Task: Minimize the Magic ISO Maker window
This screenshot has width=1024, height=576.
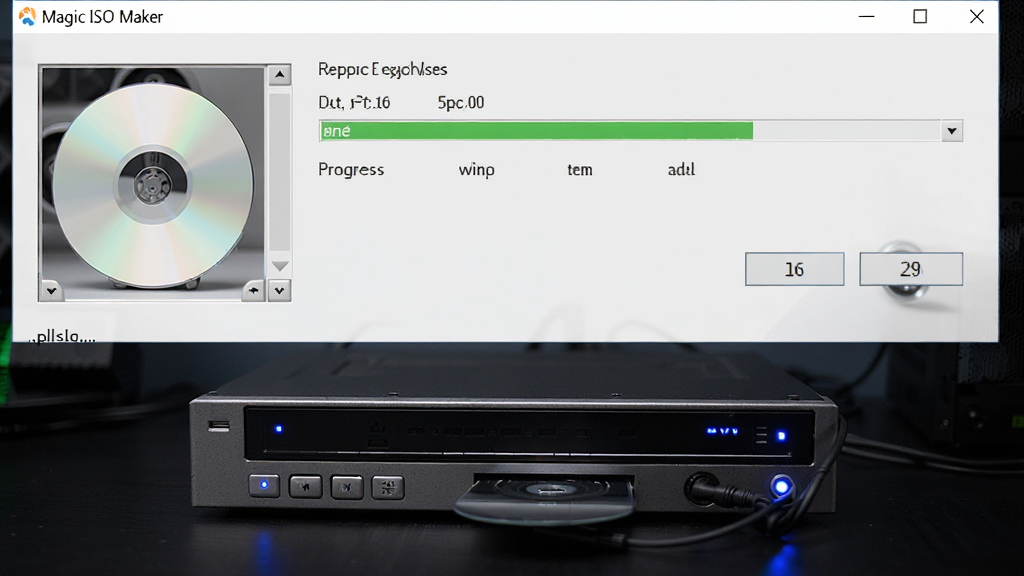Action: tap(866, 16)
